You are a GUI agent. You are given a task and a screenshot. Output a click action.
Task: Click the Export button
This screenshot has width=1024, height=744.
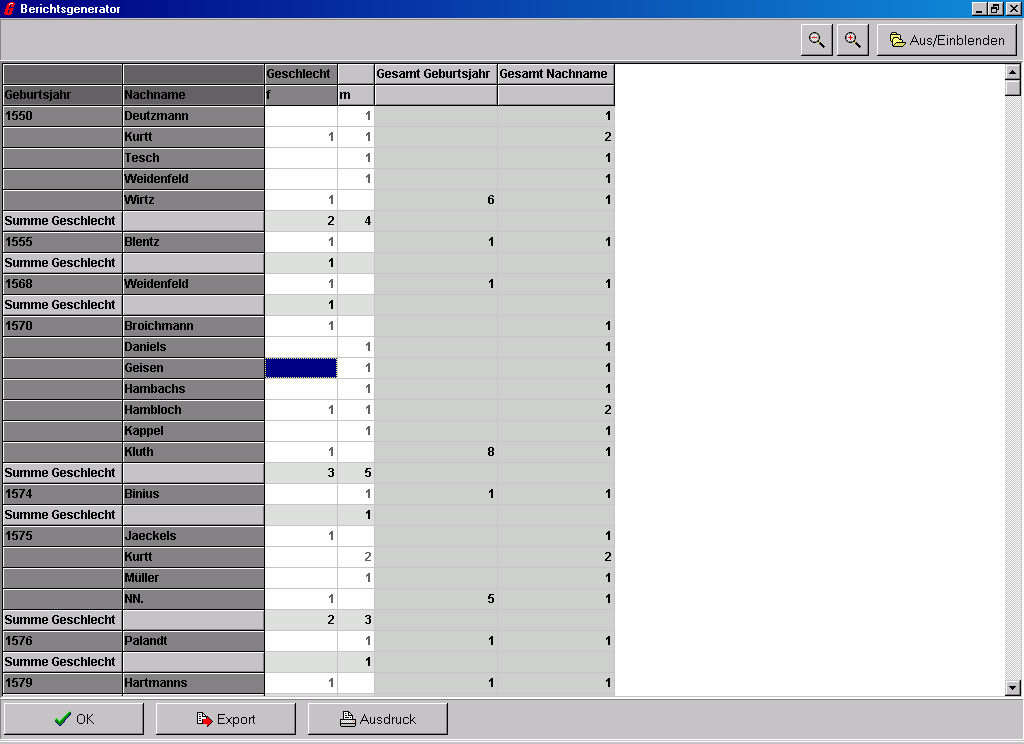point(226,719)
